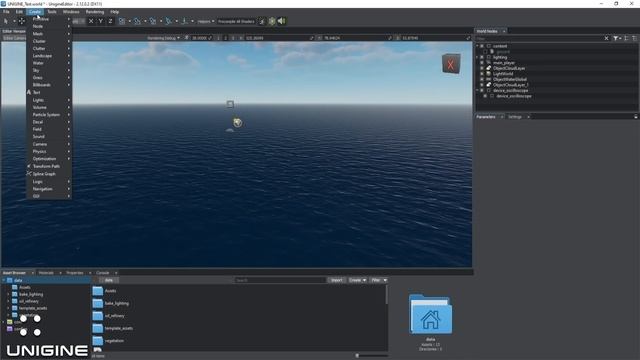Choose Spline Graph in Create menu
Image resolution: width=640 pixels, height=360 pixels.
49,174
